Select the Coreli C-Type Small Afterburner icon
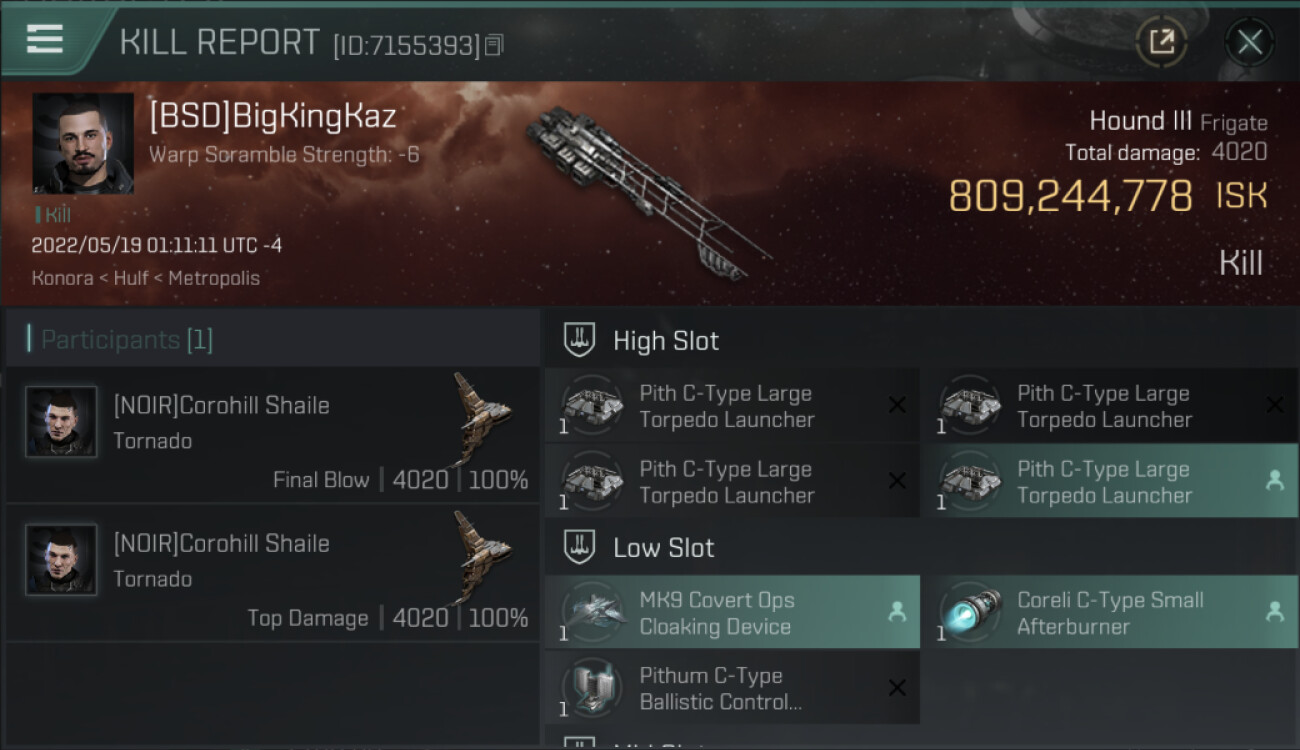 [971, 612]
